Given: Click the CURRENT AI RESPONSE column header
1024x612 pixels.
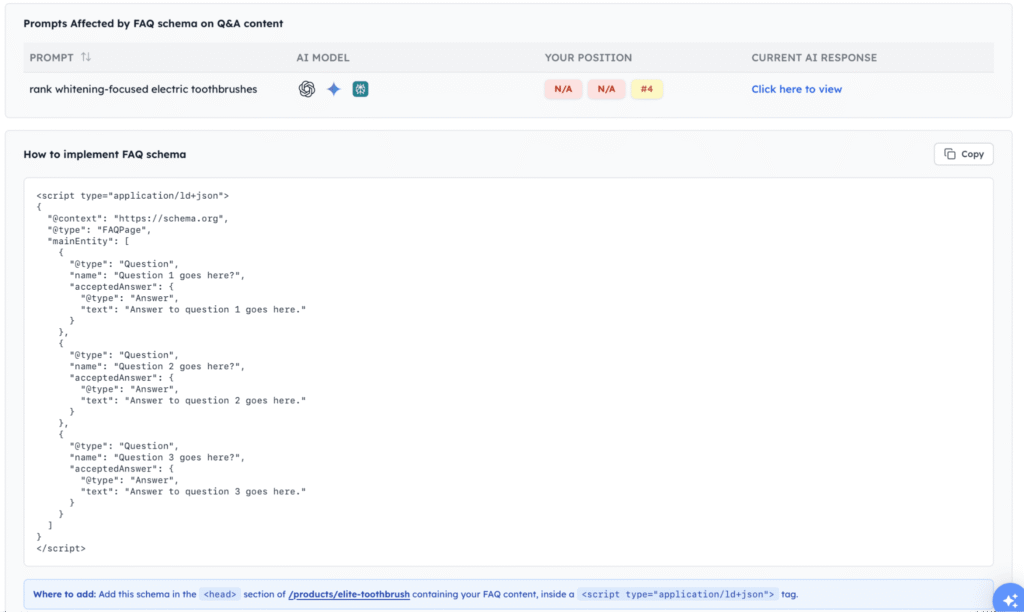Looking at the screenshot, I should click(x=814, y=57).
